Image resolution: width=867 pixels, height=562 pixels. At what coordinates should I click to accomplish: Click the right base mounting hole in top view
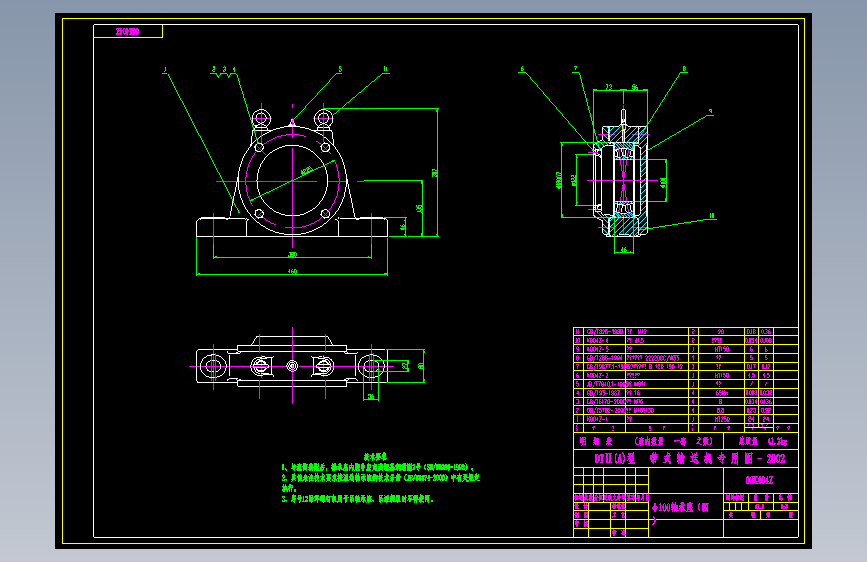coord(371,366)
